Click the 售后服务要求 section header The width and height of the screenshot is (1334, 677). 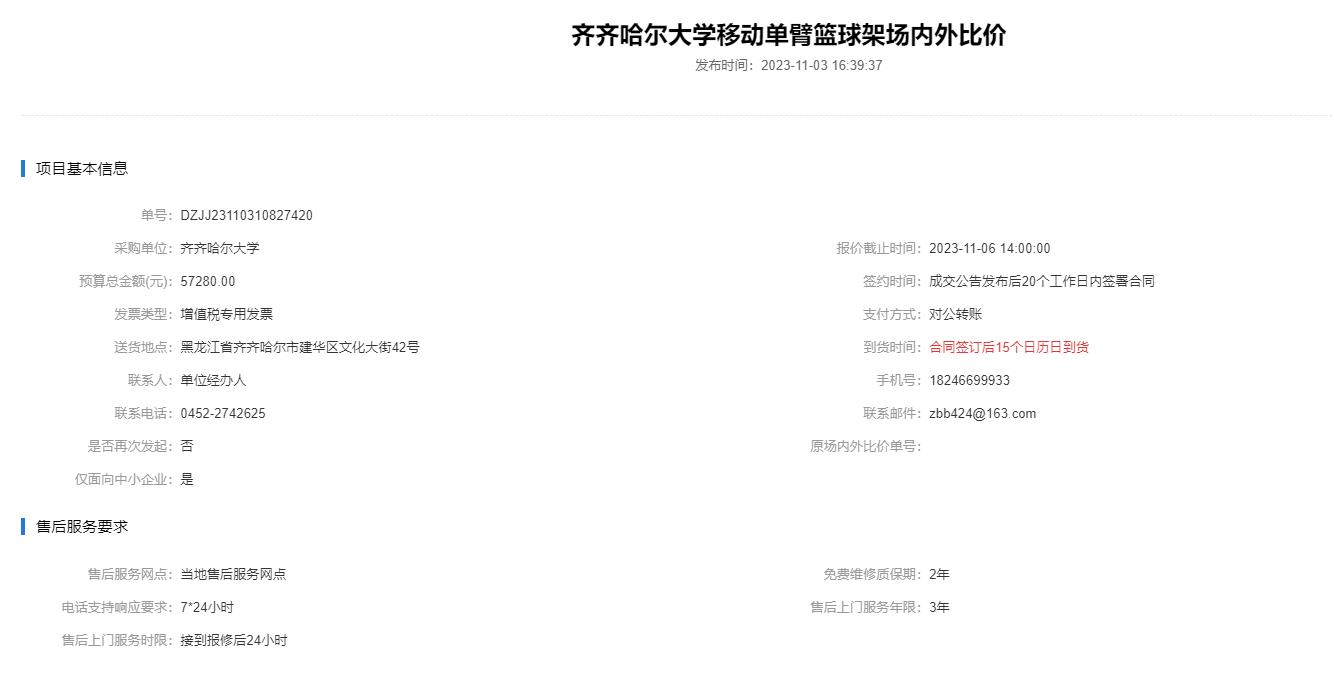pos(82,526)
